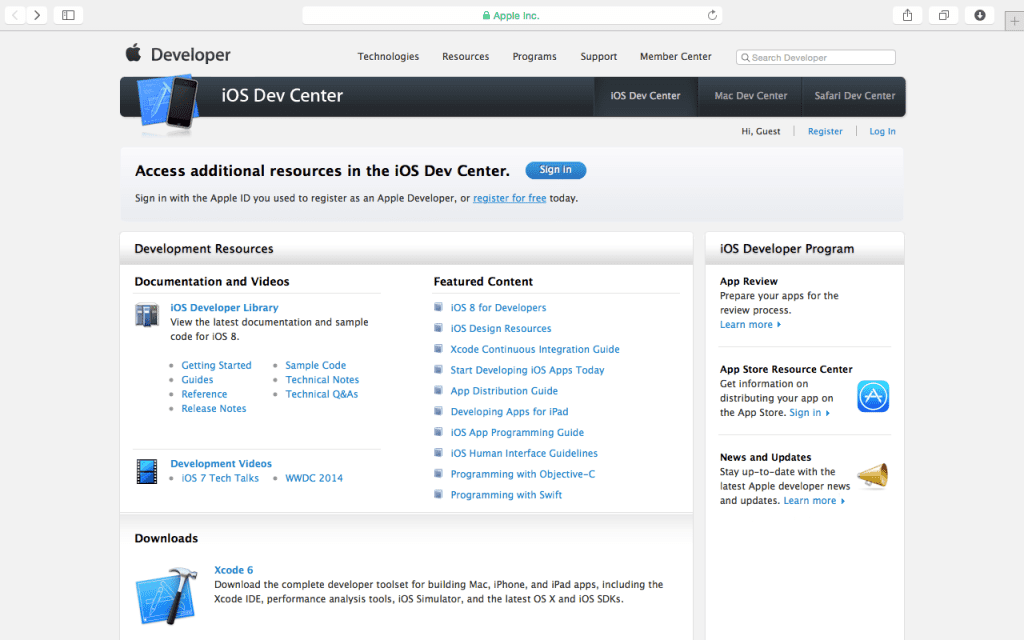
Task: Open the Downloads icon in toolbar
Action: [x=980, y=15]
